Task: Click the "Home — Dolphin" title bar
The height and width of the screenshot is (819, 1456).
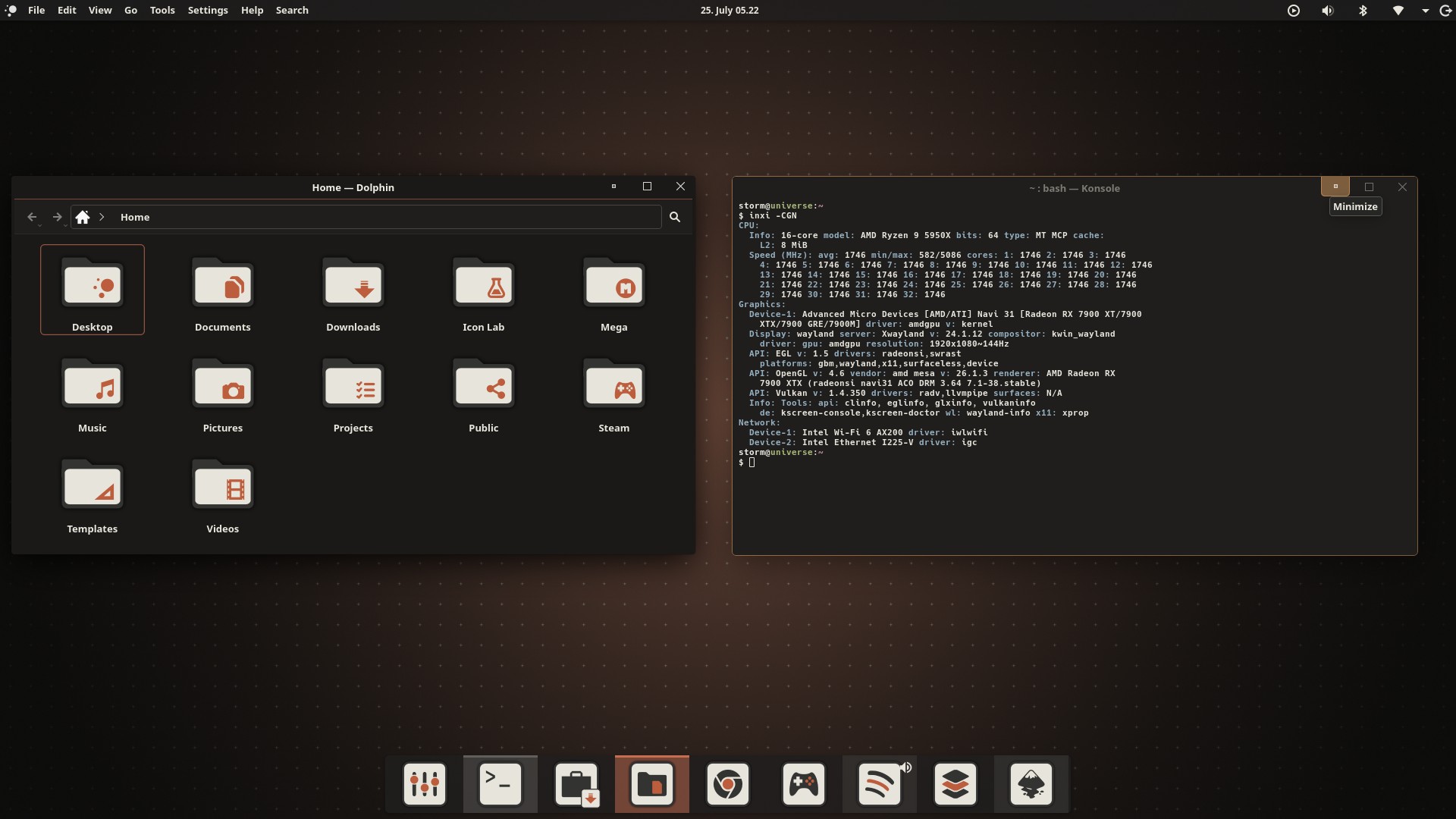Action: pos(353,187)
